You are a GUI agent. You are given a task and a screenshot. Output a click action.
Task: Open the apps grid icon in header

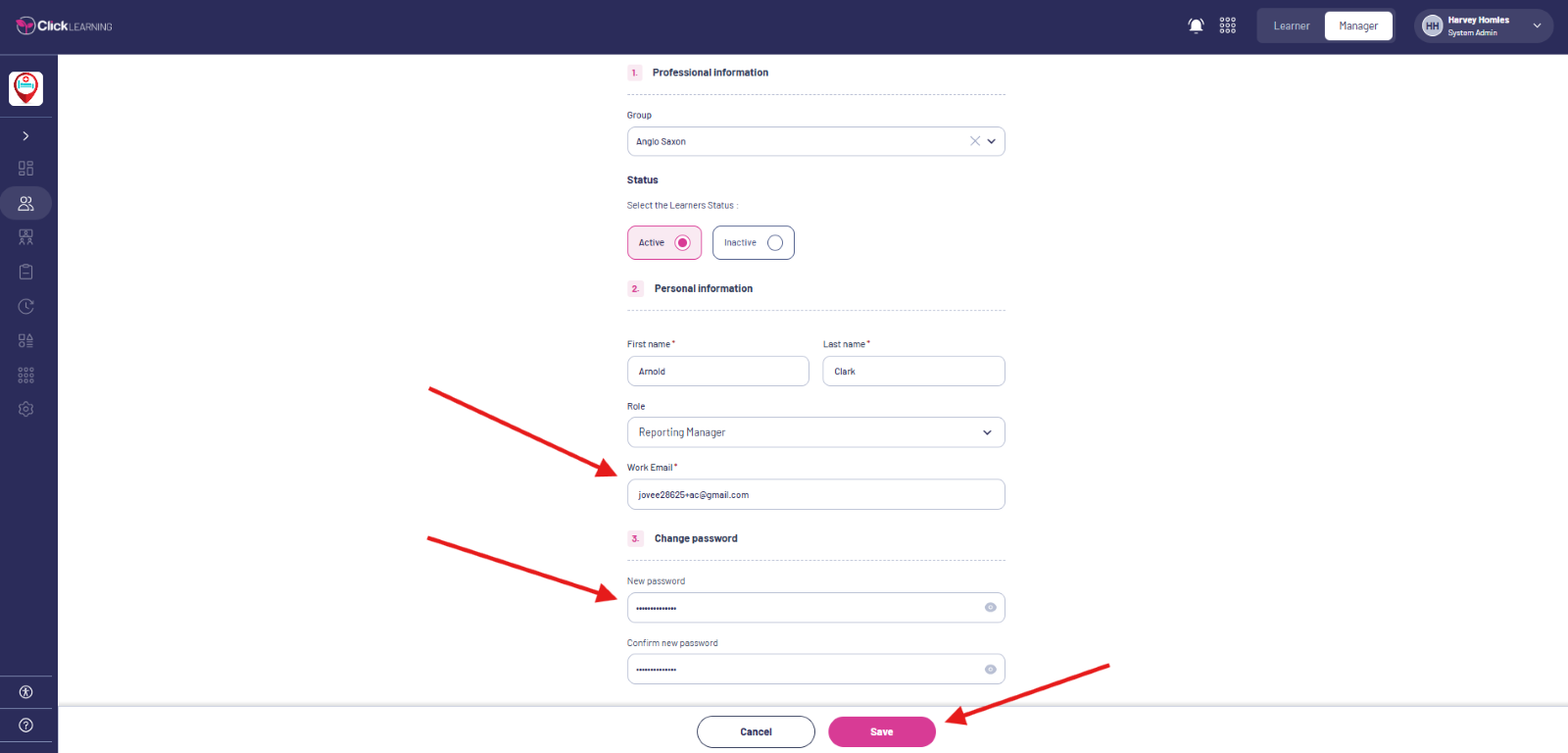pos(1228,25)
